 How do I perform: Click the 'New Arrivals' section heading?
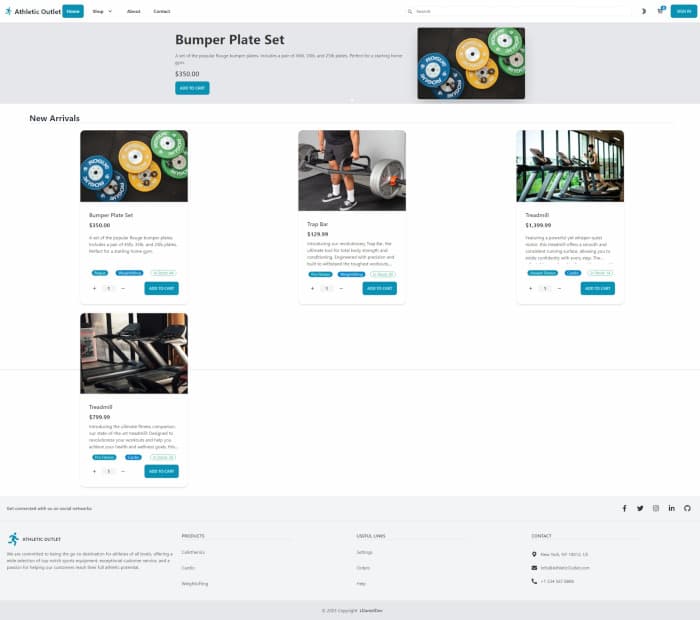(54, 118)
